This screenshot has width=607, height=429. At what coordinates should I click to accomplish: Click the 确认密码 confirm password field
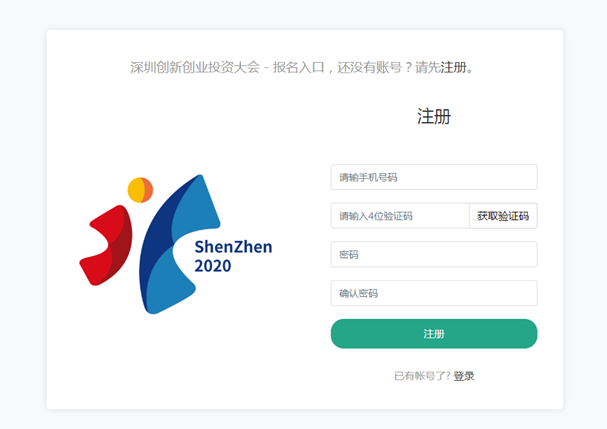click(x=433, y=294)
